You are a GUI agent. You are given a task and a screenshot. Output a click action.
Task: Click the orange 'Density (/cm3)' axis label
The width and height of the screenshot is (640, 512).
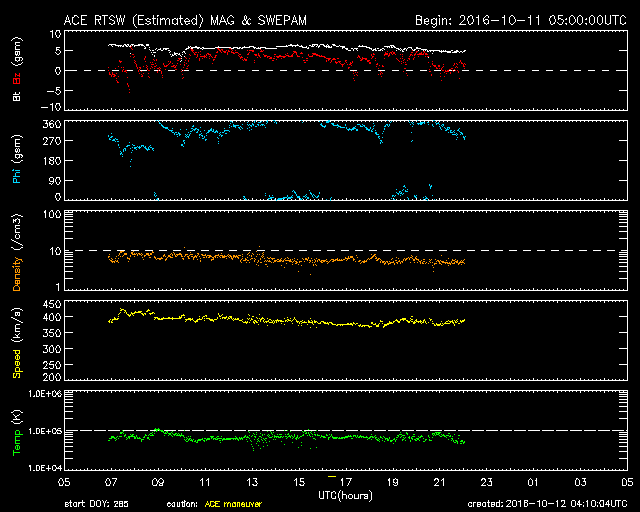pos(16,252)
